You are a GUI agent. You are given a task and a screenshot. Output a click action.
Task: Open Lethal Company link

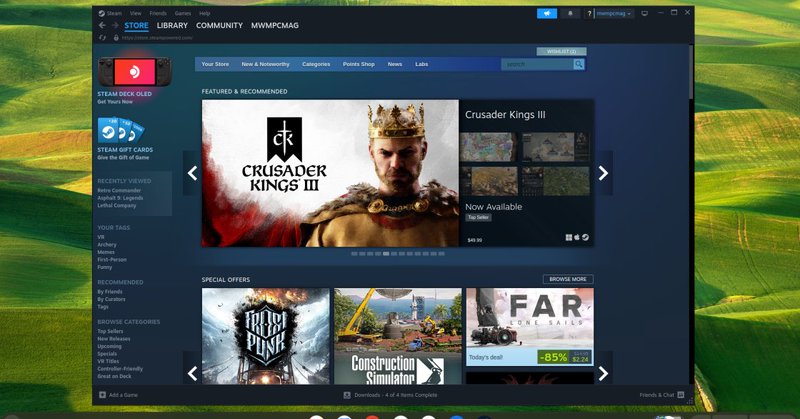pyautogui.click(x=116, y=206)
